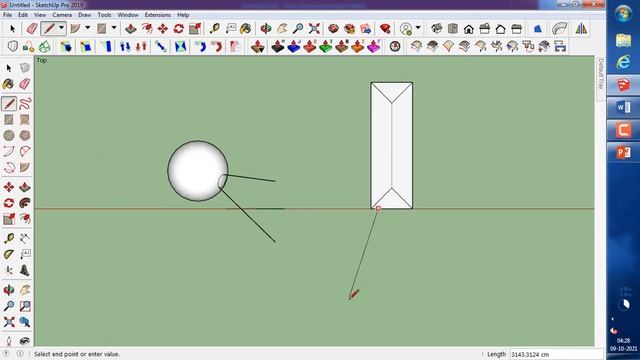This screenshot has height=360, width=640.
Task: Switch to Iso view house icon
Action: 437,29
